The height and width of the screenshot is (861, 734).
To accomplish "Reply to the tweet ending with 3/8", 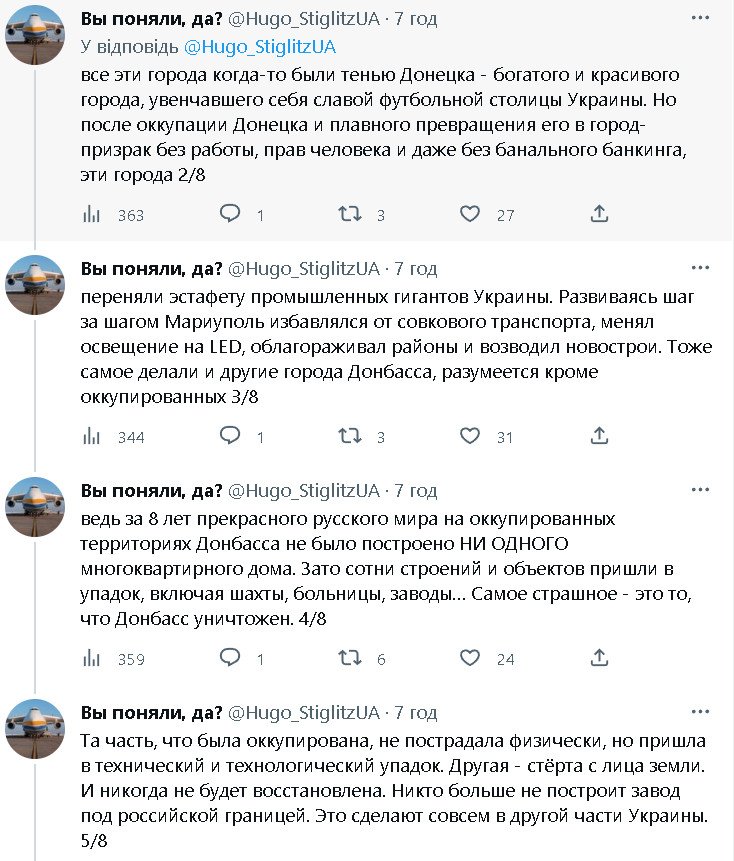I will pos(229,436).
